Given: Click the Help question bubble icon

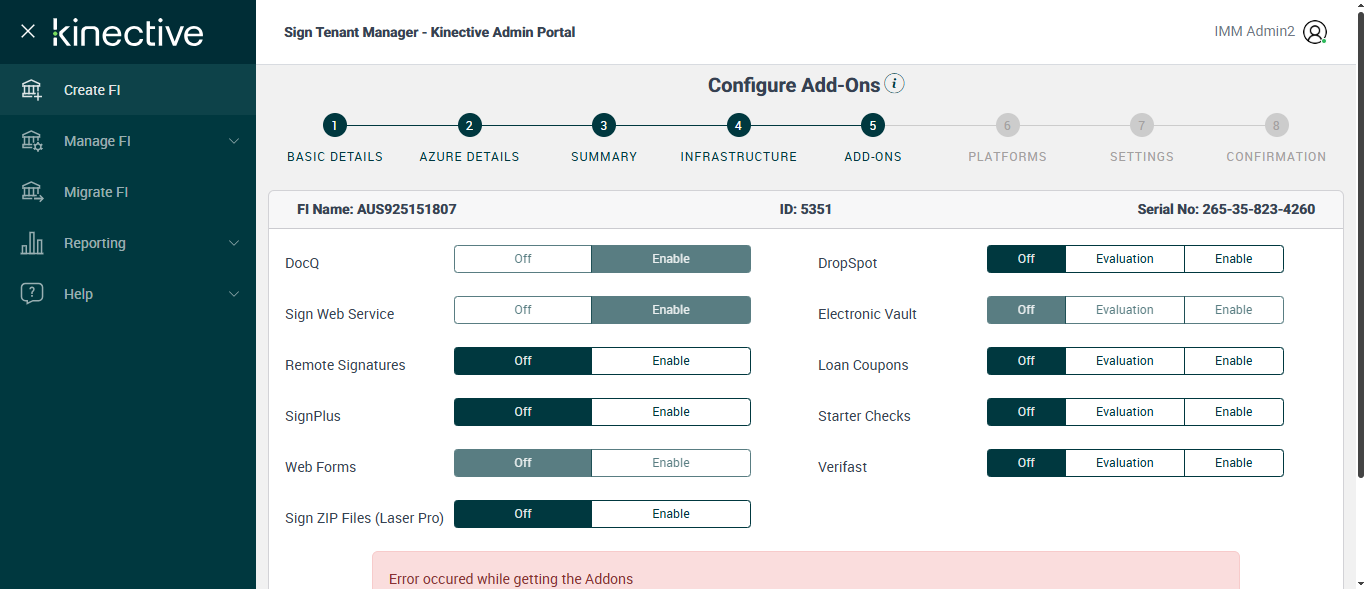Looking at the screenshot, I should 32,294.
